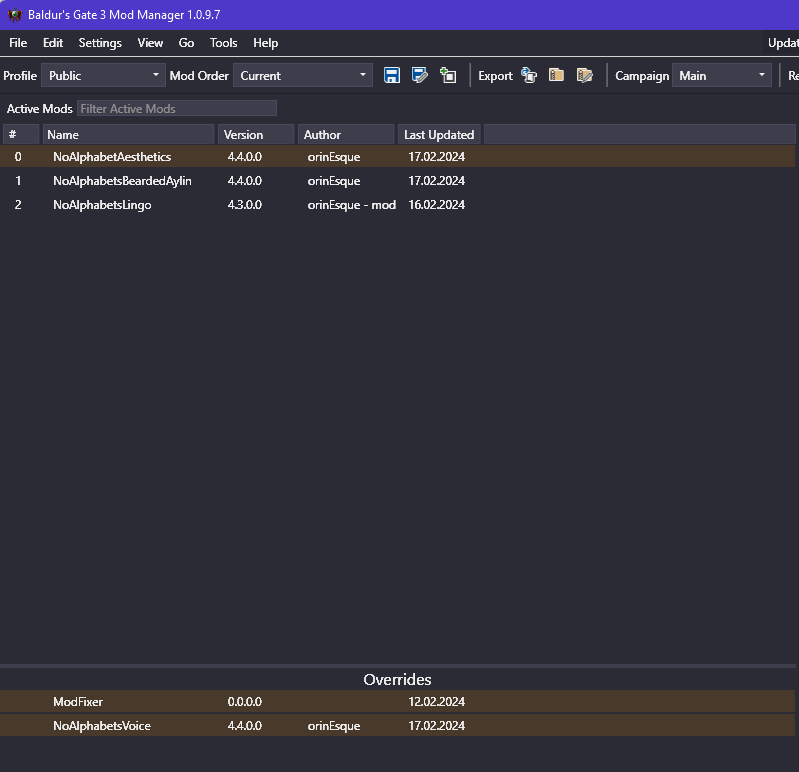
Task: Open the Tools menu
Action: [x=224, y=43]
